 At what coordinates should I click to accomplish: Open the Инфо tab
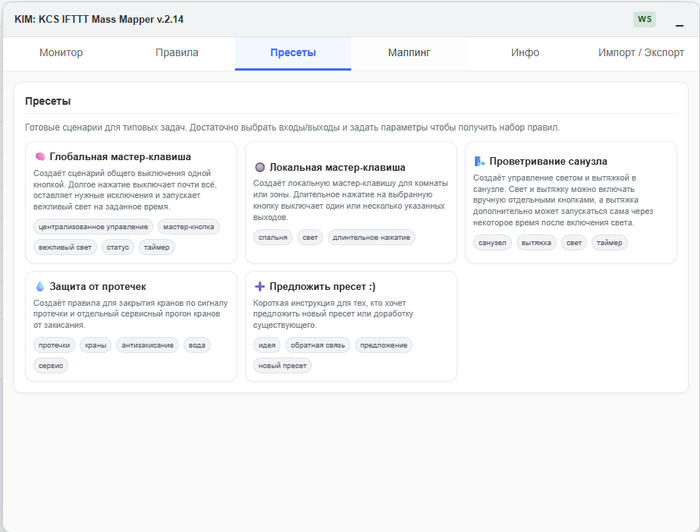(x=525, y=53)
